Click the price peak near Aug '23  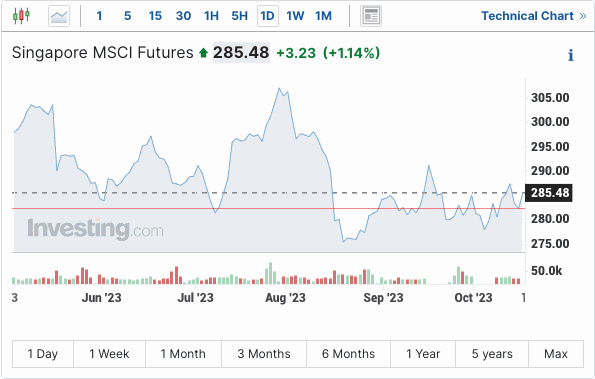(279, 89)
